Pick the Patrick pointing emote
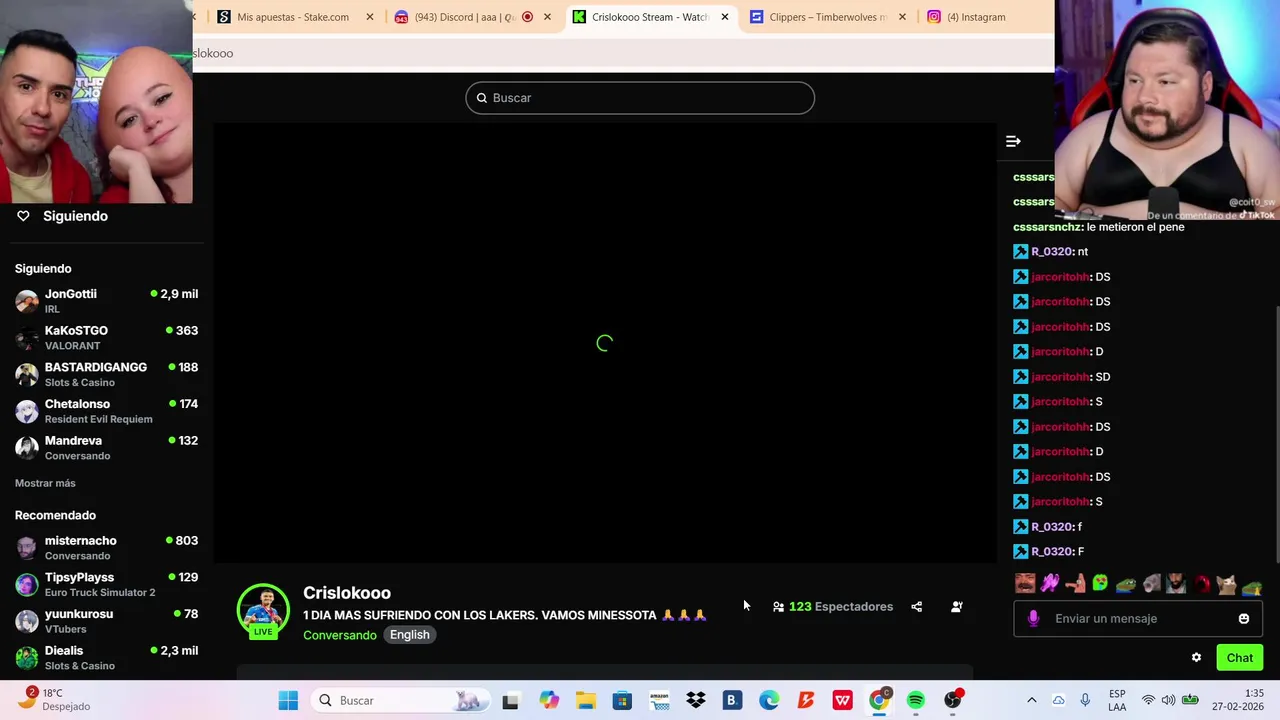 (x=1075, y=584)
